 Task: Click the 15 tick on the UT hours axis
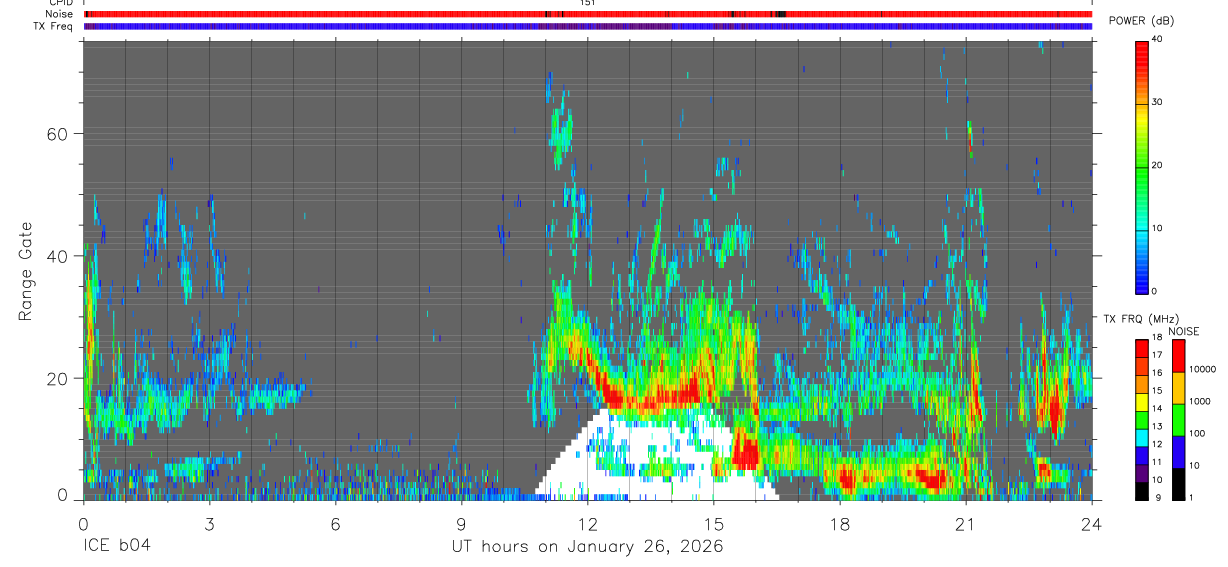click(713, 523)
